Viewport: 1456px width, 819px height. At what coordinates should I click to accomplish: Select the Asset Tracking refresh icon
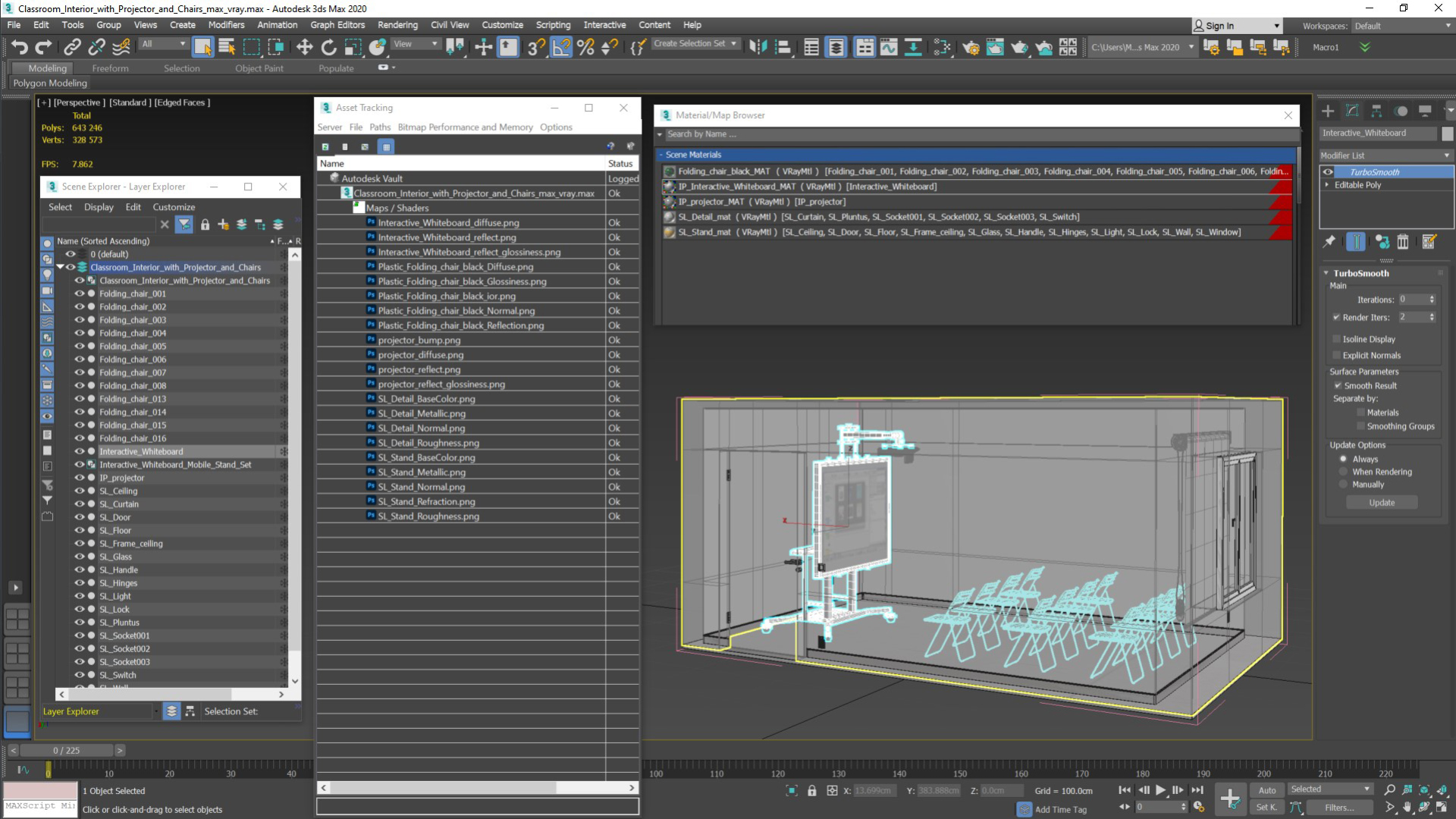point(325,147)
